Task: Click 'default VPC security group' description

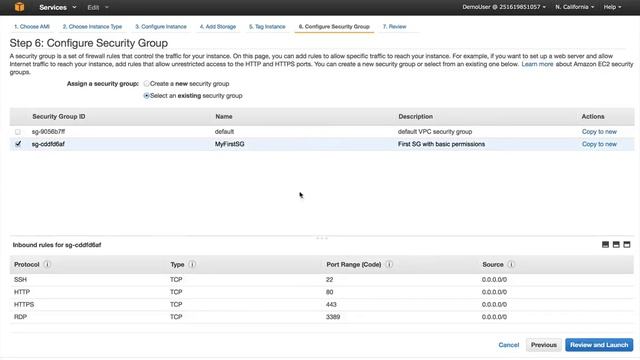Action: click(435, 132)
